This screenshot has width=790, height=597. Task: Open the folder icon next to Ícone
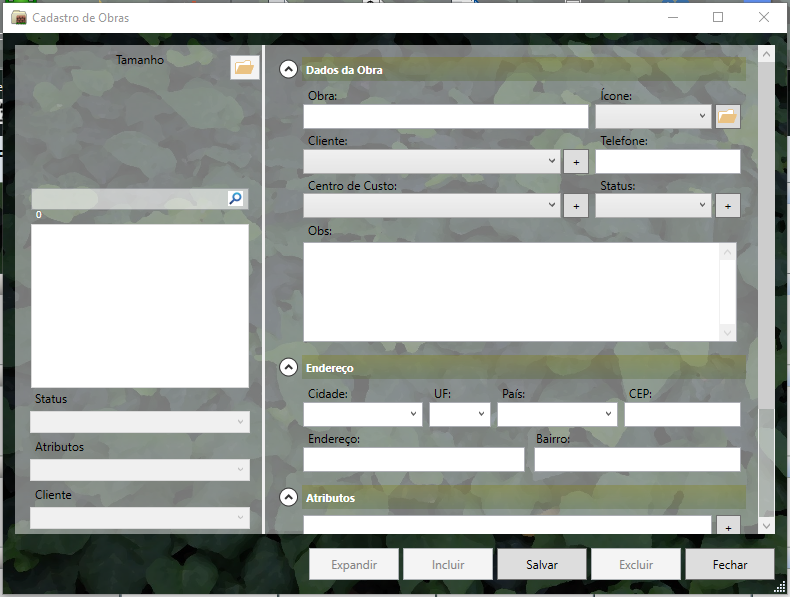click(x=728, y=117)
